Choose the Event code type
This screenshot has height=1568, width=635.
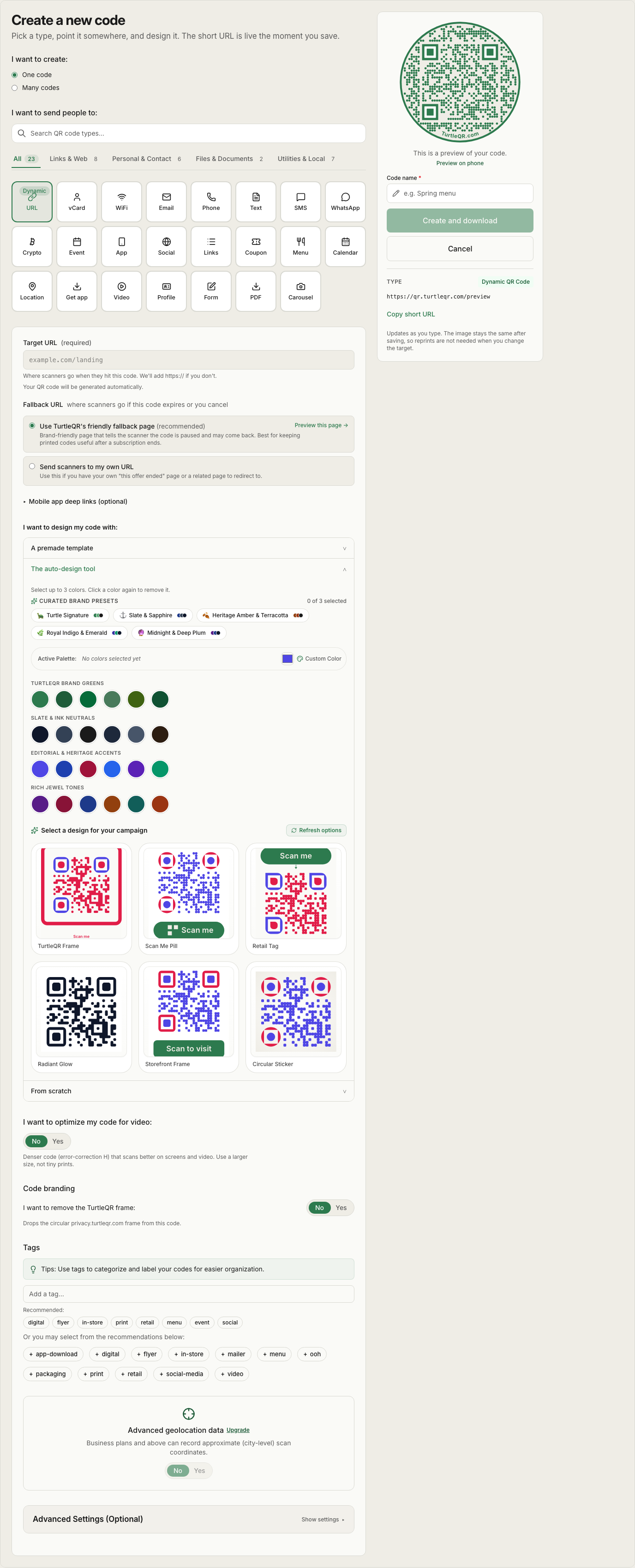(x=77, y=246)
